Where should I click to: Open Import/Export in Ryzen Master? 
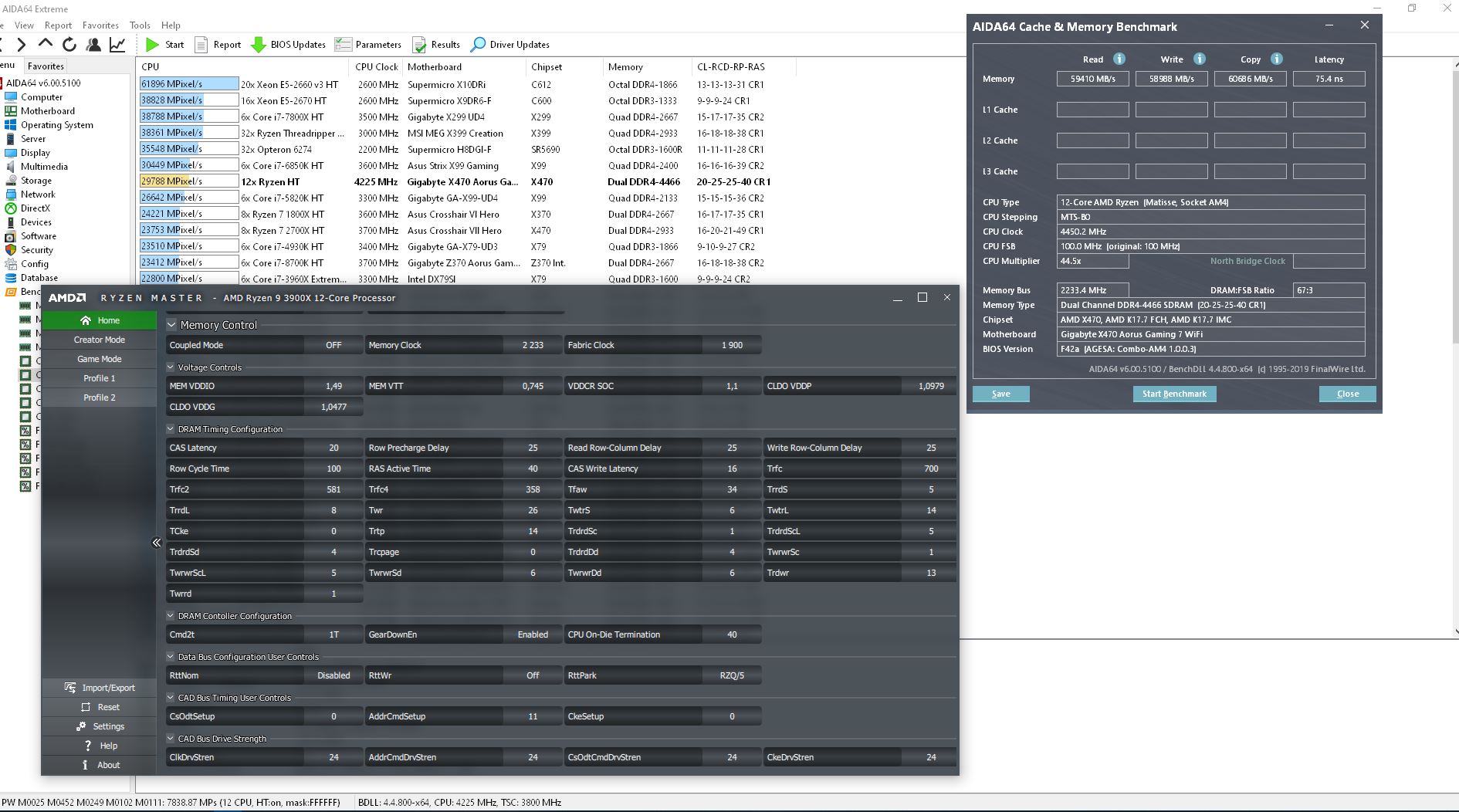pos(100,688)
